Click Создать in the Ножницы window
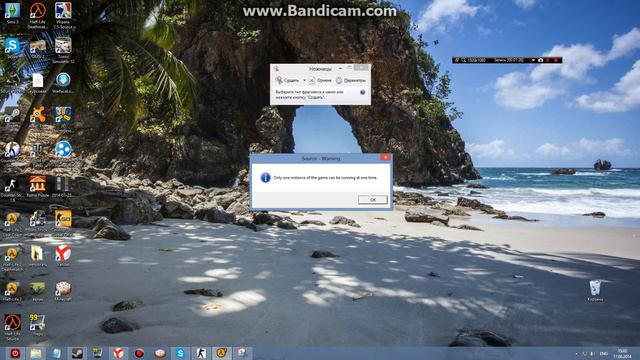The width and height of the screenshot is (640, 360). [287, 80]
